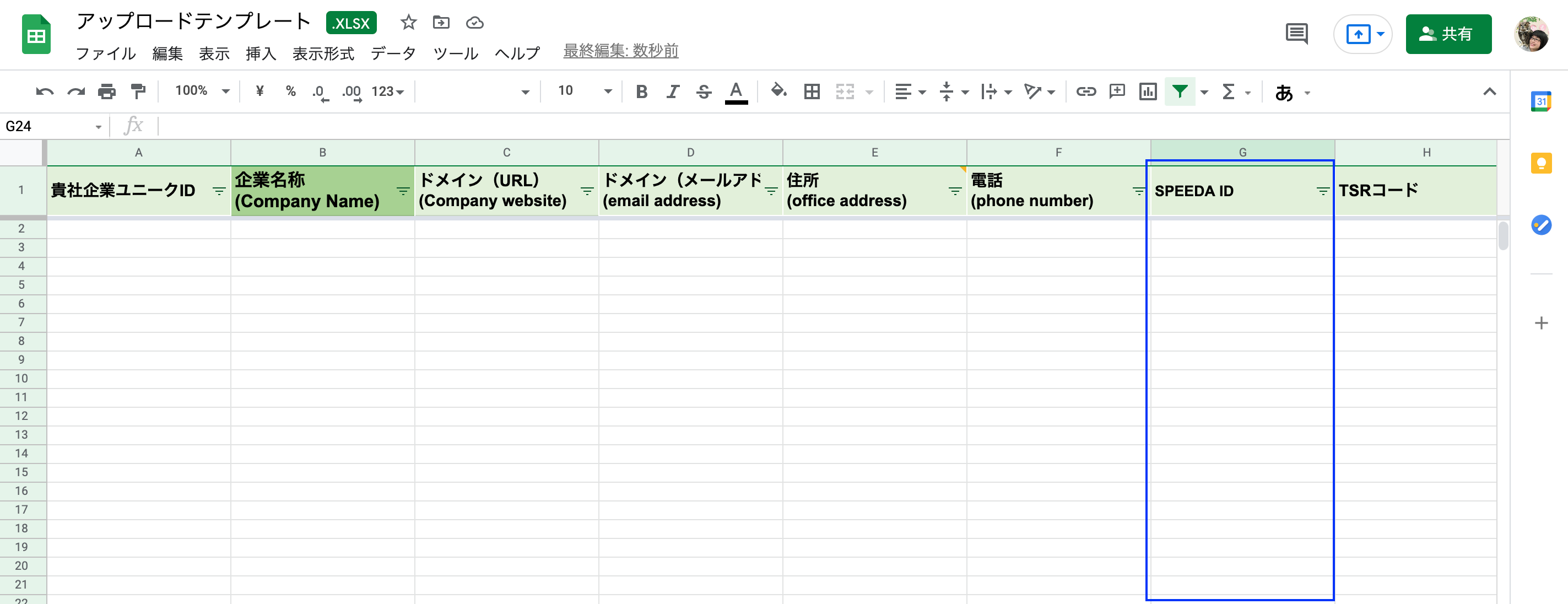Open the functions (Σ) menu

pyautogui.click(x=1230, y=92)
